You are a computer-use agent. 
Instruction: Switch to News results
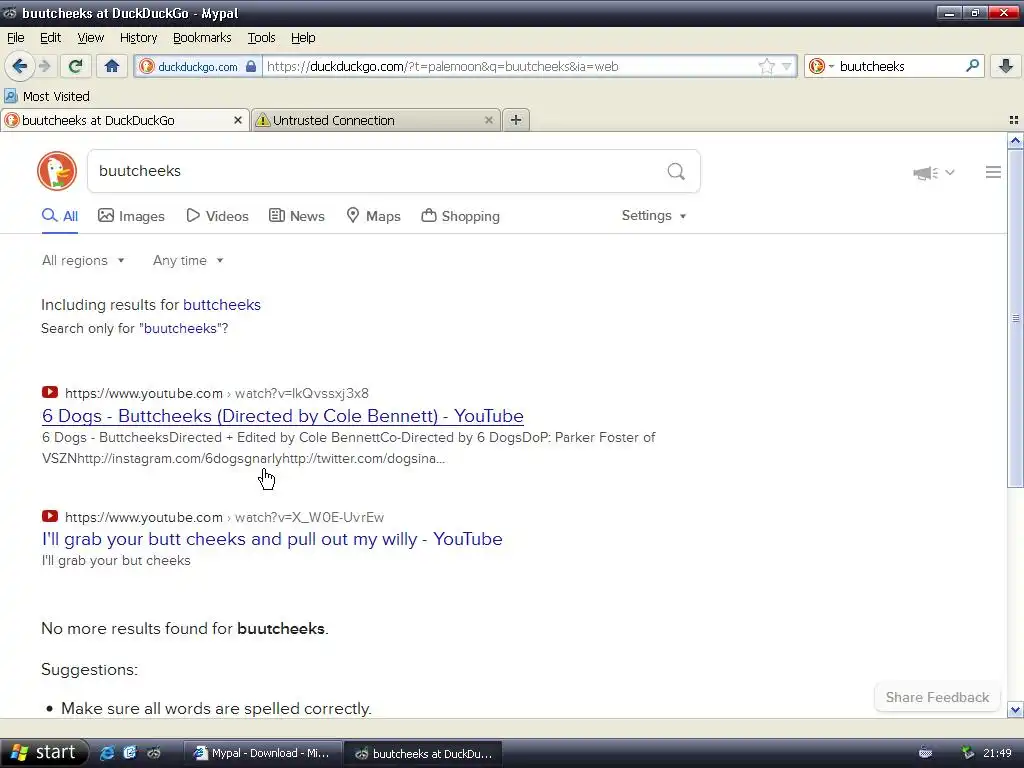(296, 216)
